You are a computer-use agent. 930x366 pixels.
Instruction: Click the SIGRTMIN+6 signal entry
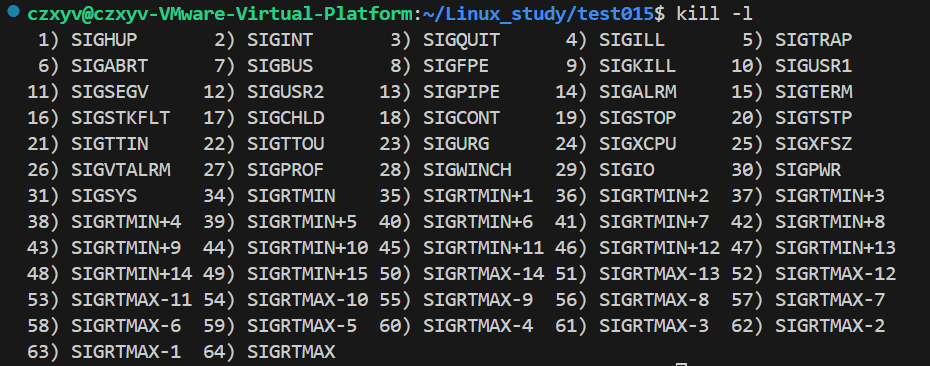point(478,222)
